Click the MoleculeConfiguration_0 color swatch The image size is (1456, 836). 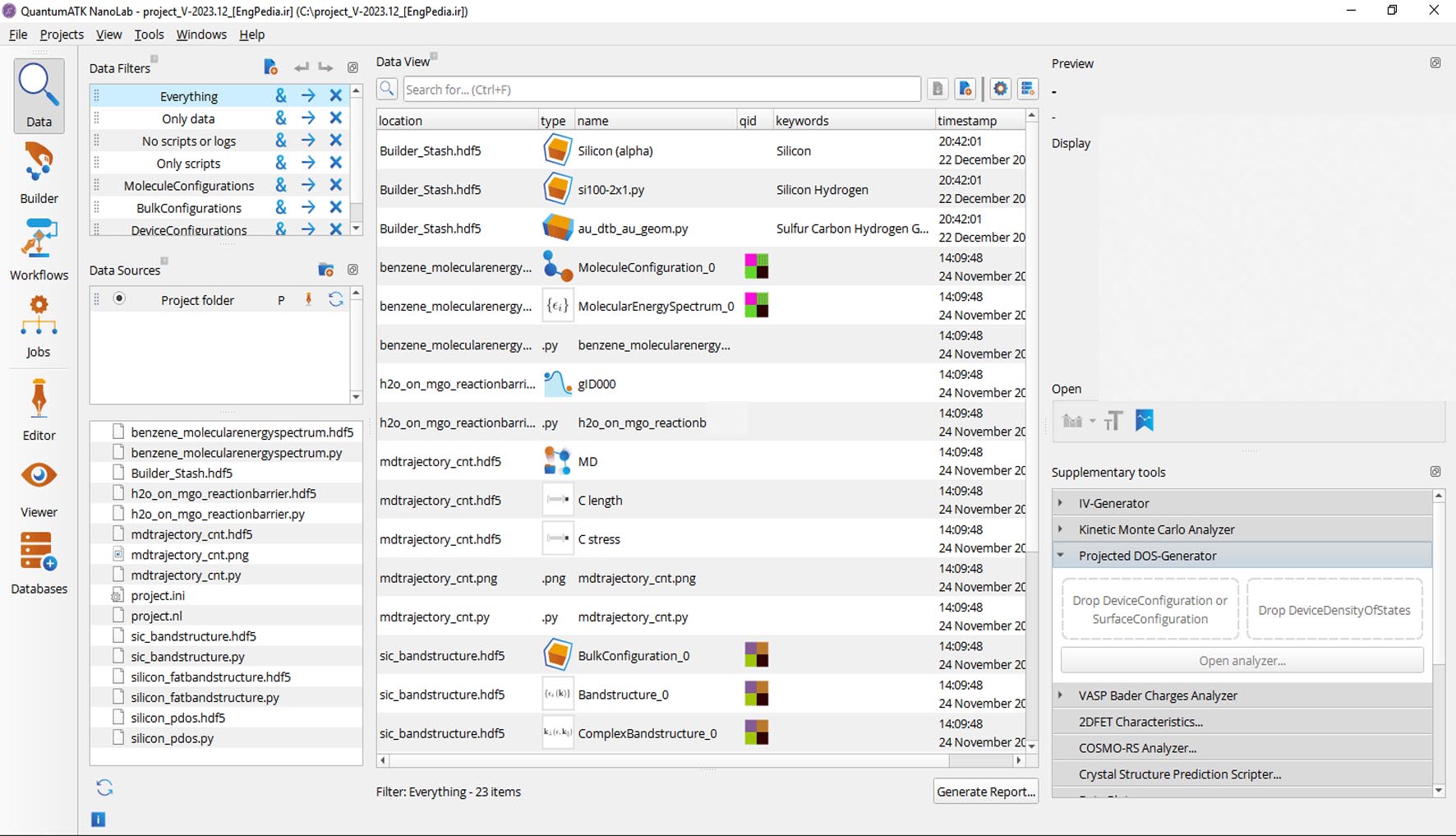click(756, 267)
